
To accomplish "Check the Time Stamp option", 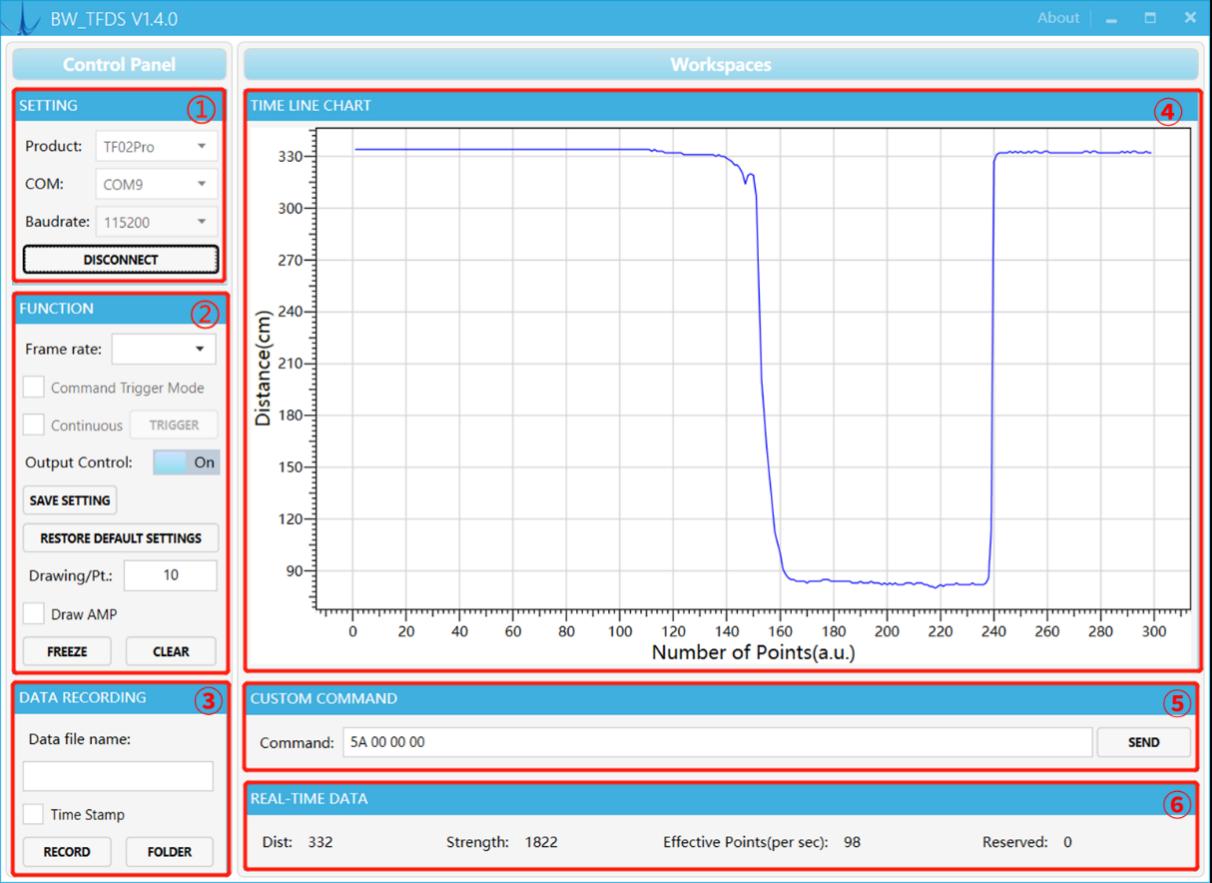I will [34, 814].
